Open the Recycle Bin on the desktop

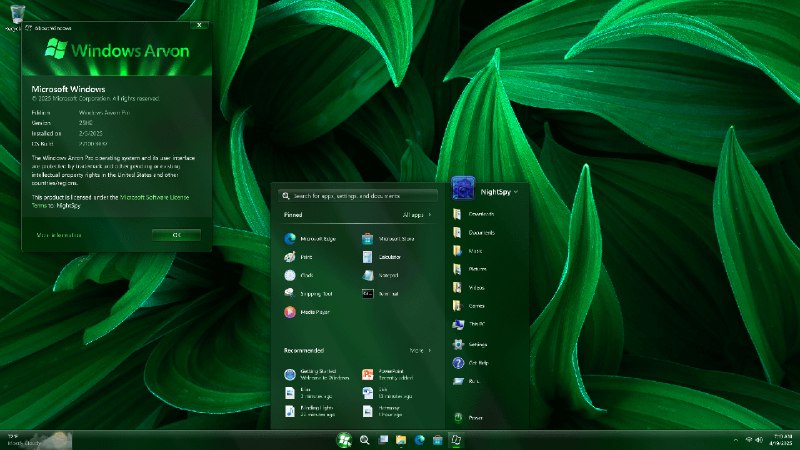[x=16, y=17]
